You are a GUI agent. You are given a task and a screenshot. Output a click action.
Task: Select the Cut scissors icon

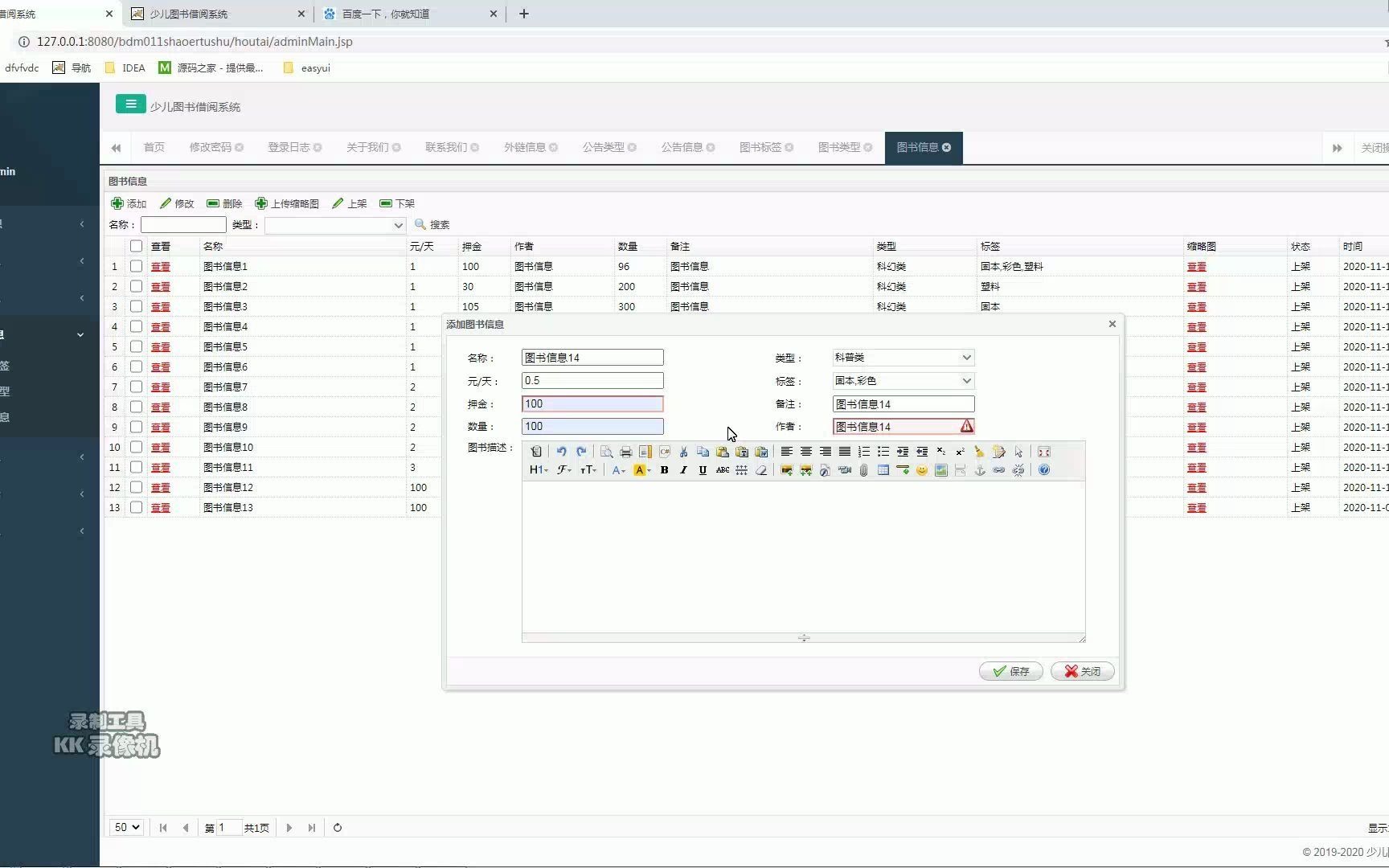click(684, 452)
